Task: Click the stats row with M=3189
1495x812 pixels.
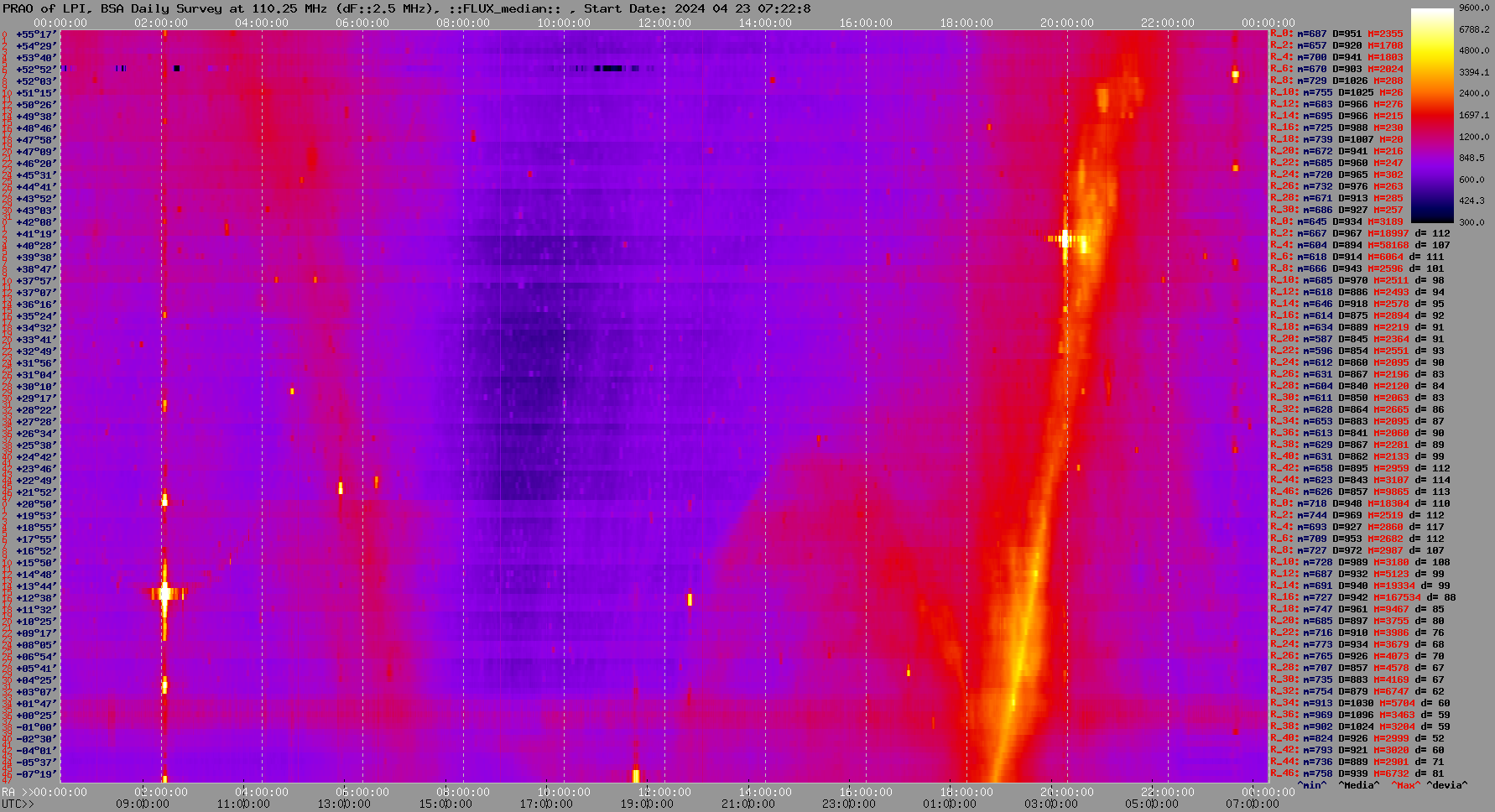Action: pos(1336,222)
